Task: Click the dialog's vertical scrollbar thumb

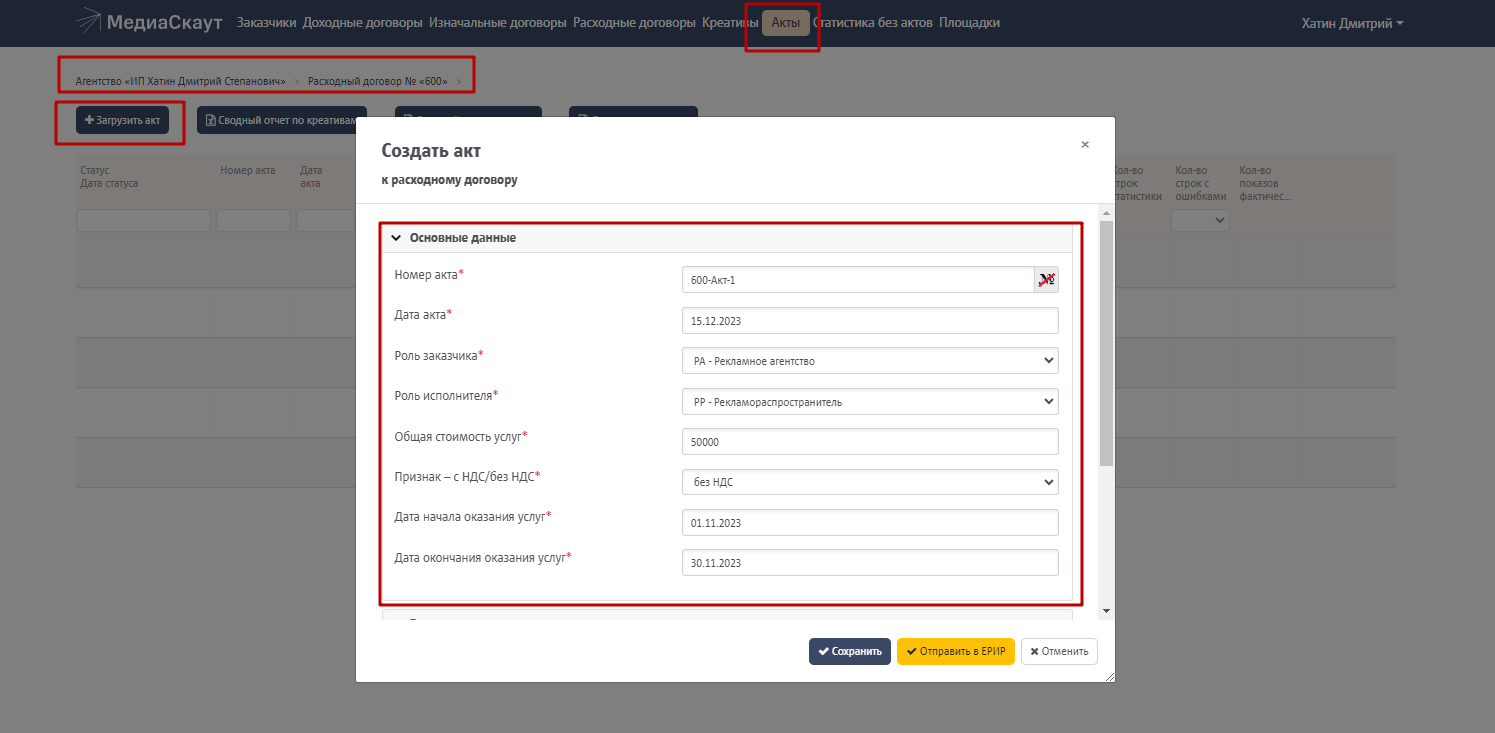Action: tap(1106, 343)
